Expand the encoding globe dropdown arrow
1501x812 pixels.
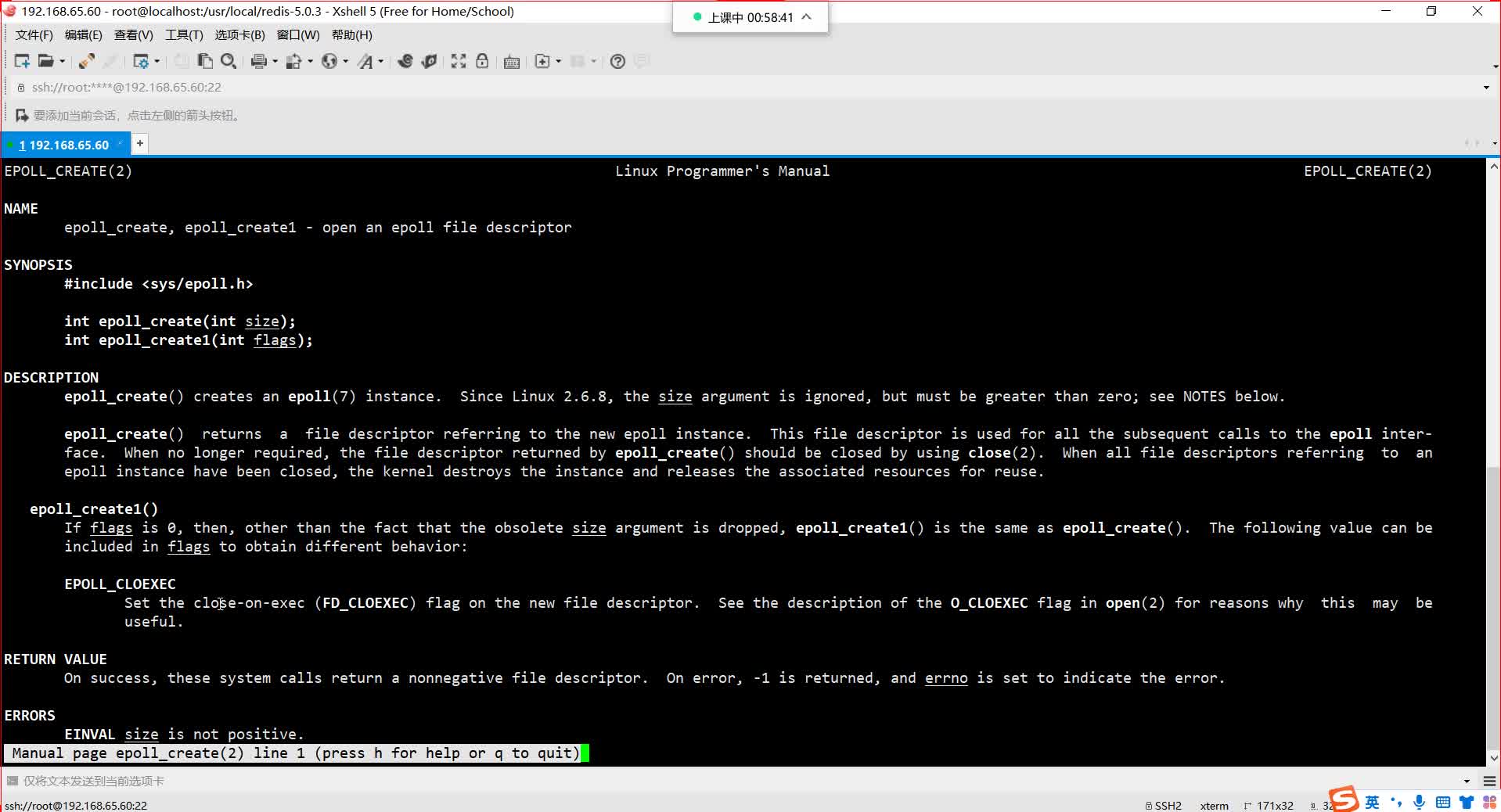pos(346,61)
